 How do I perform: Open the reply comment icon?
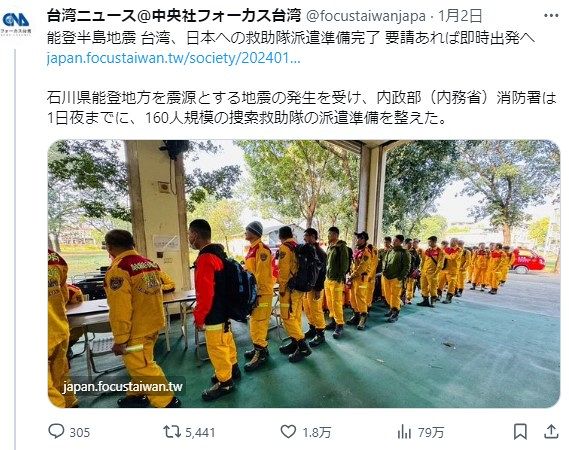pyautogui.click(x=56, y=431)
